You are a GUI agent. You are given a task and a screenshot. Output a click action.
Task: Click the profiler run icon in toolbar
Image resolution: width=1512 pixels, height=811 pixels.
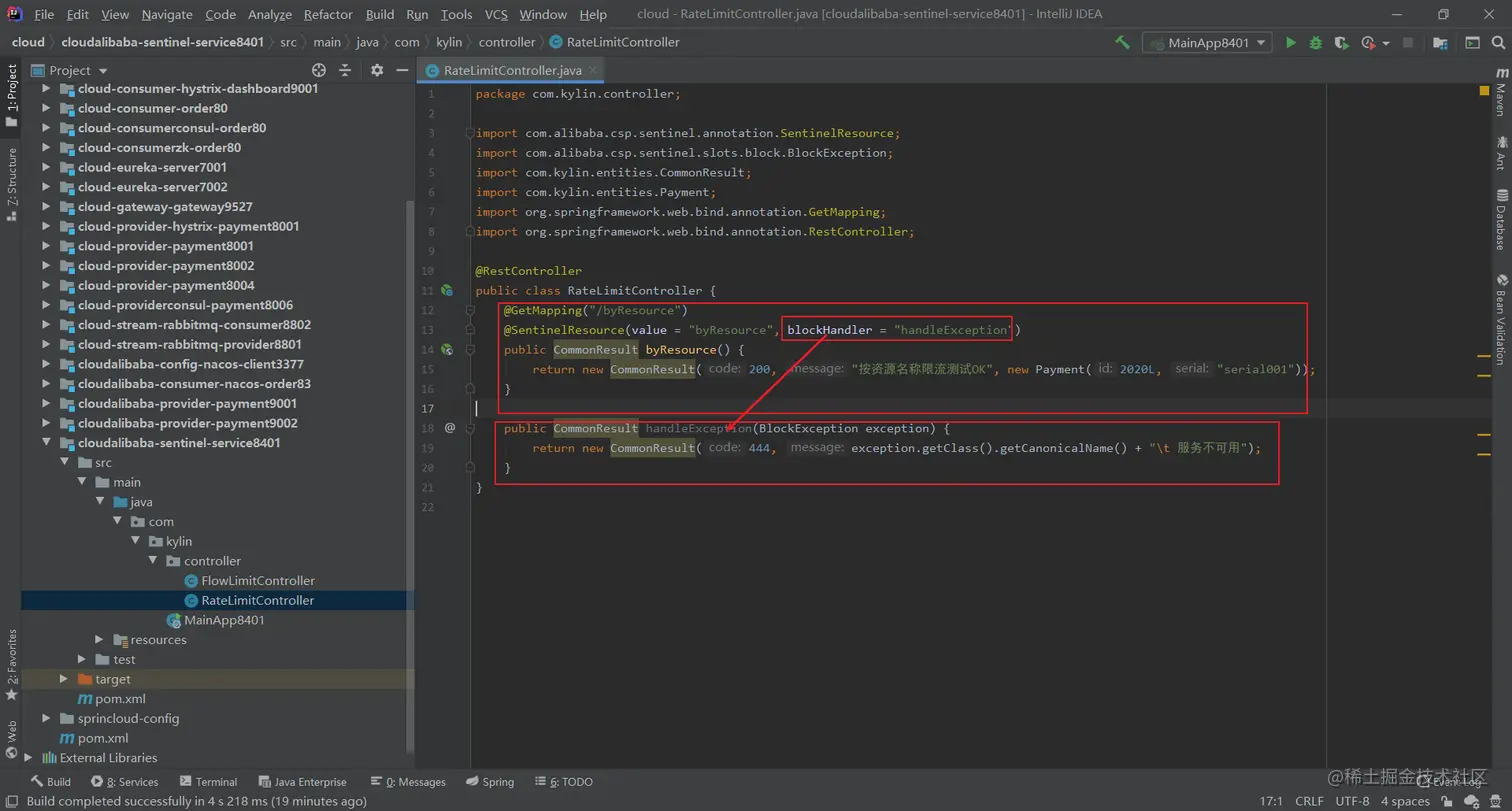[x=1368, y=42]
